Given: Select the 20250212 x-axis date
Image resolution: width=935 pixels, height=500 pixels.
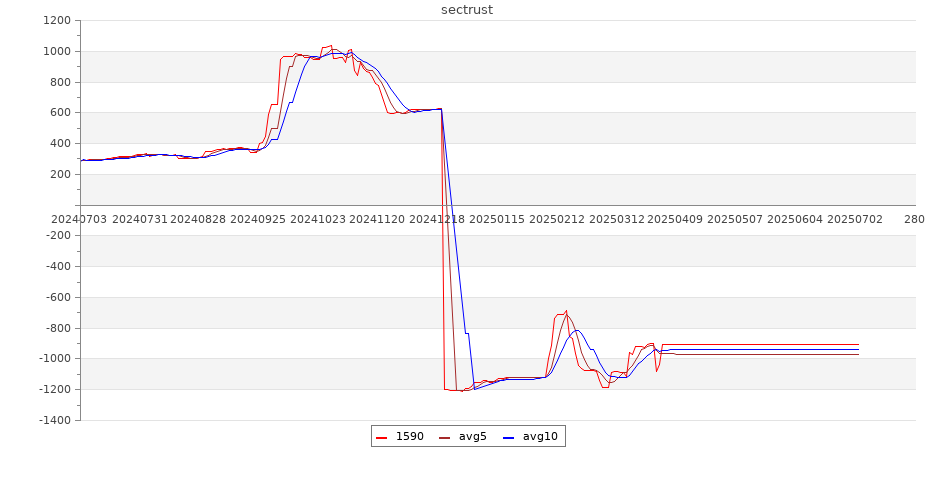Looking at the screenshot, I should click(557, 219).
